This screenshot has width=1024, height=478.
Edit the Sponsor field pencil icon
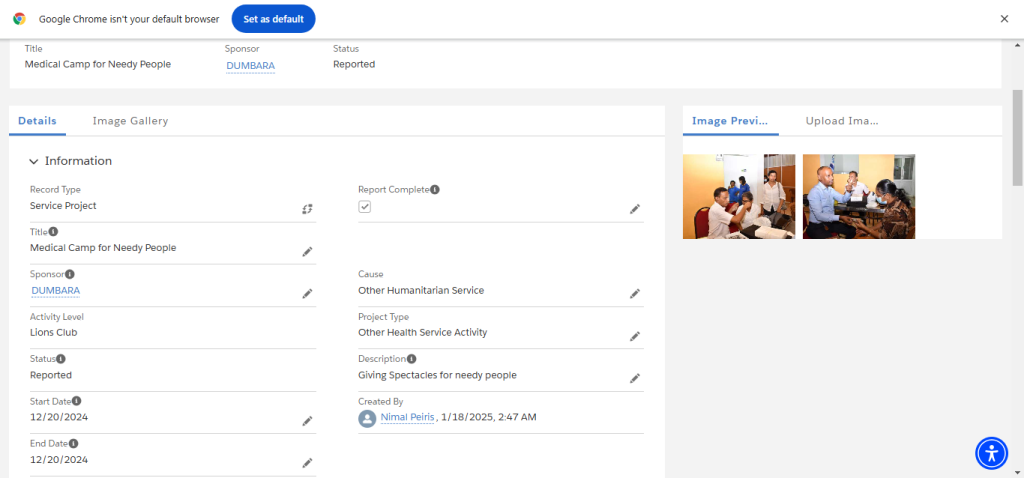308,294
